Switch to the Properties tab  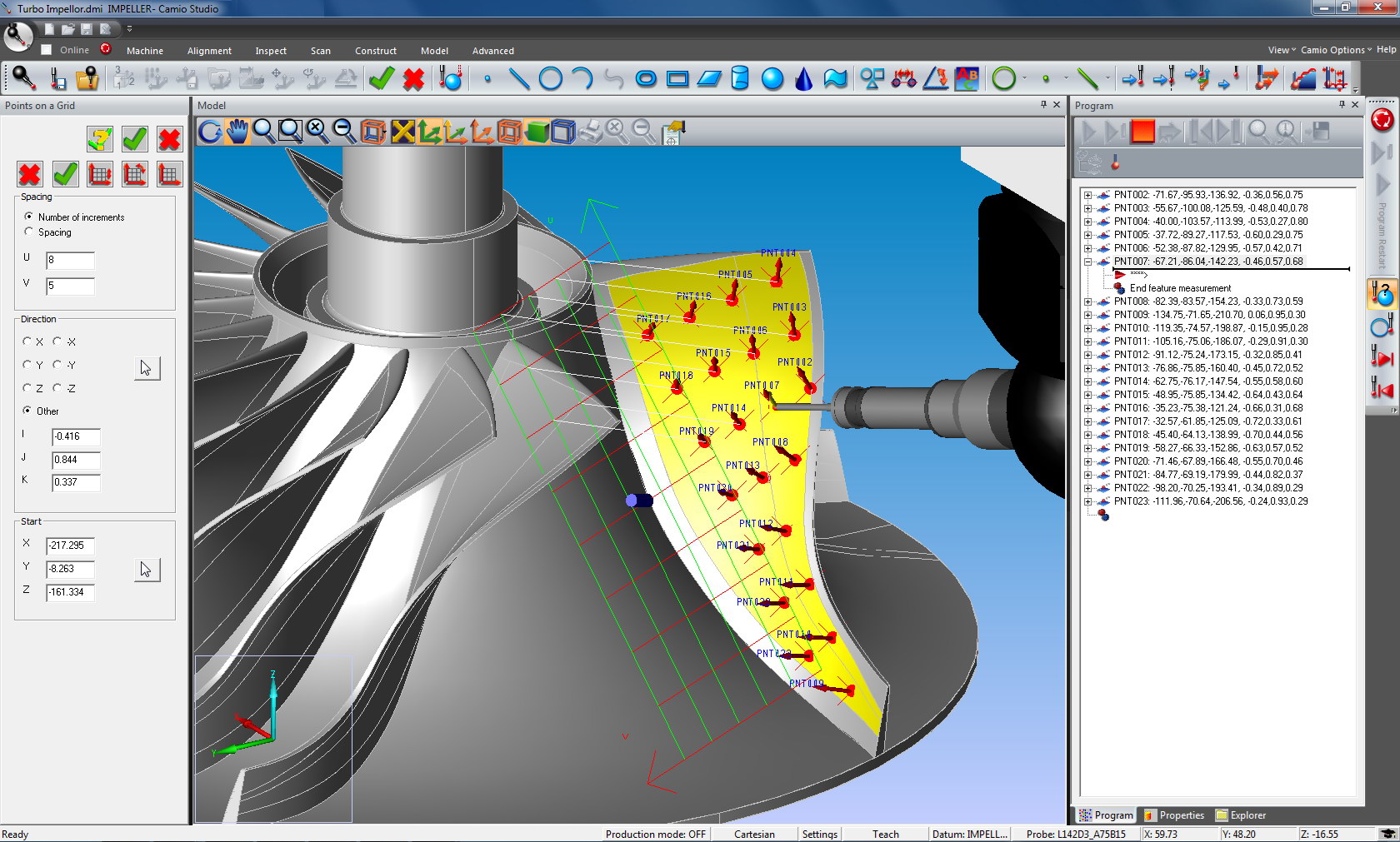(x=1174, y=815)
